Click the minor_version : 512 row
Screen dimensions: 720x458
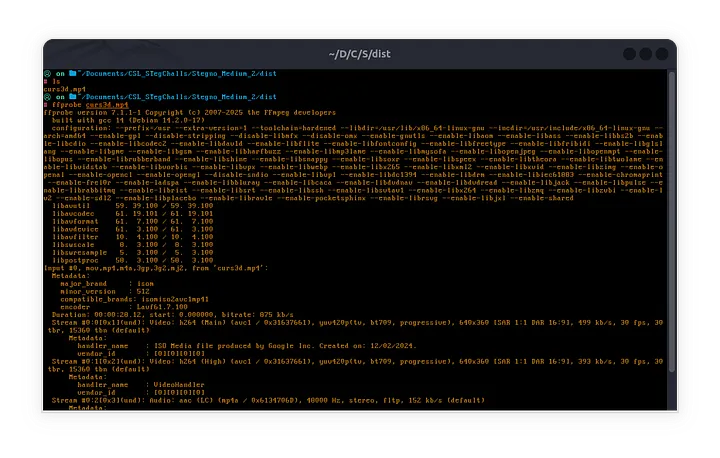(105, 292)
